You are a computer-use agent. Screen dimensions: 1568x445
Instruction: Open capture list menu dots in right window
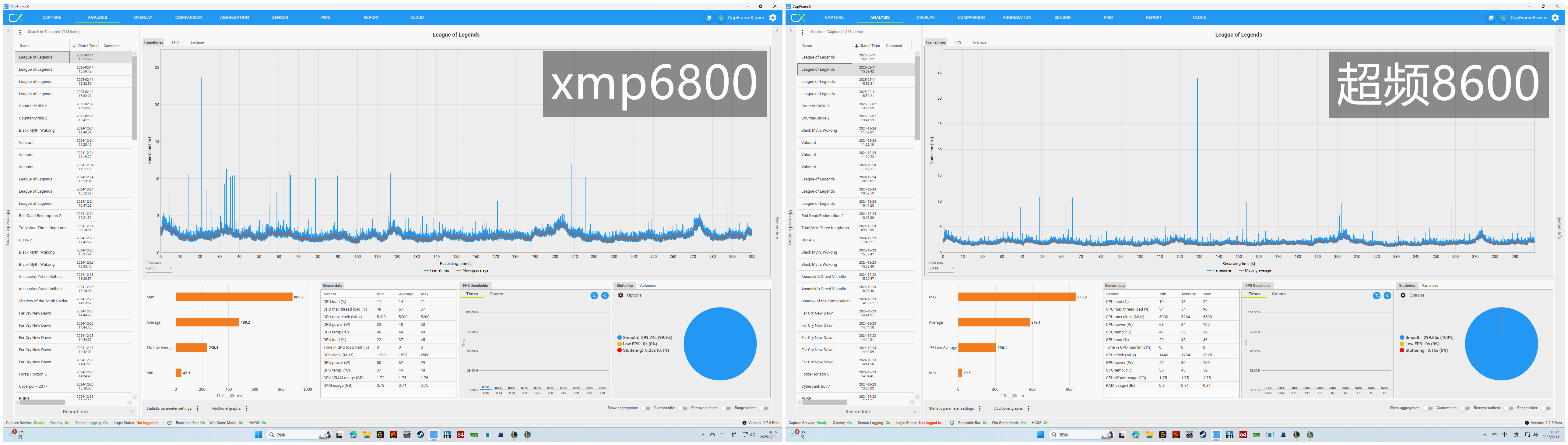(802, 32)
